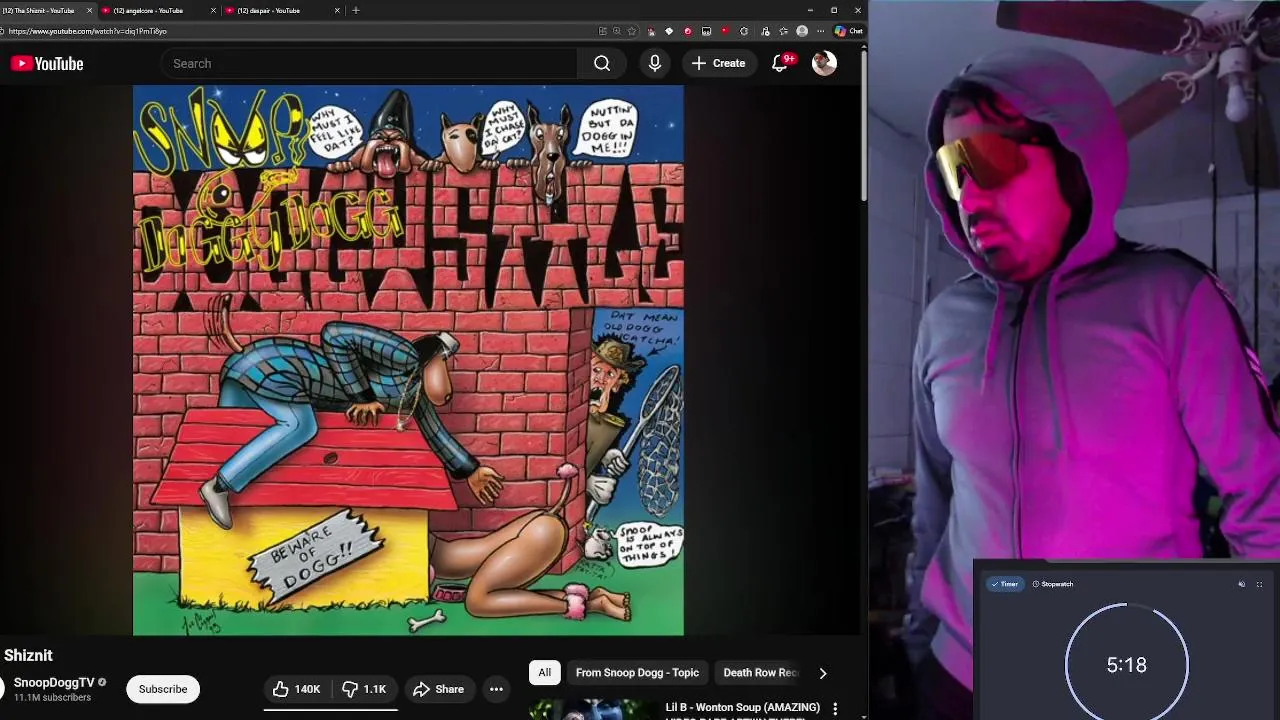The width and height of the screenshot is (1280, 720).
Task: Open the split screen icon in address bar
Action: 603,31
